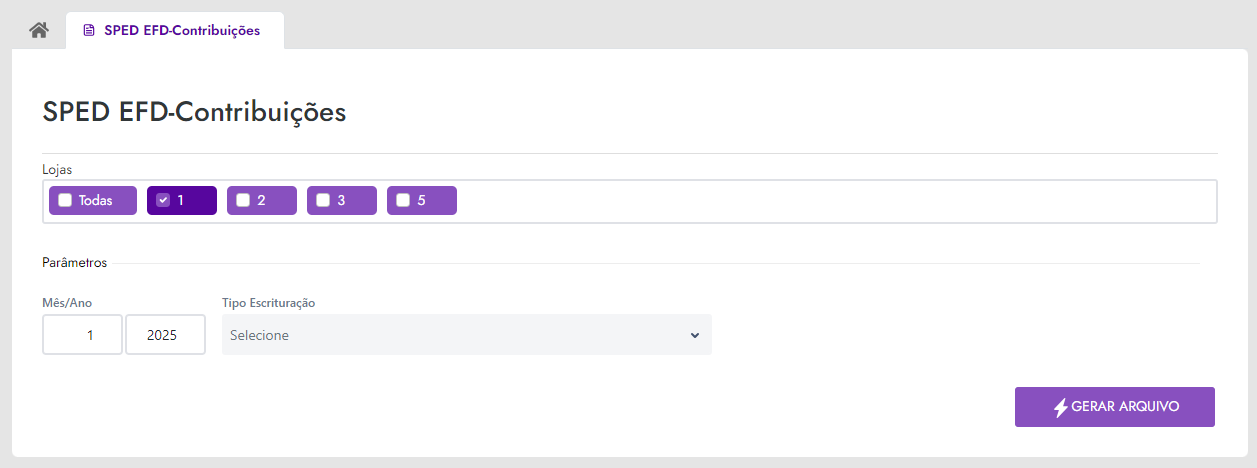1257x468 pixels.
Task: Click the lightning bolt icon on Gerar Arquivo
Action: (x=1061, y=407)
